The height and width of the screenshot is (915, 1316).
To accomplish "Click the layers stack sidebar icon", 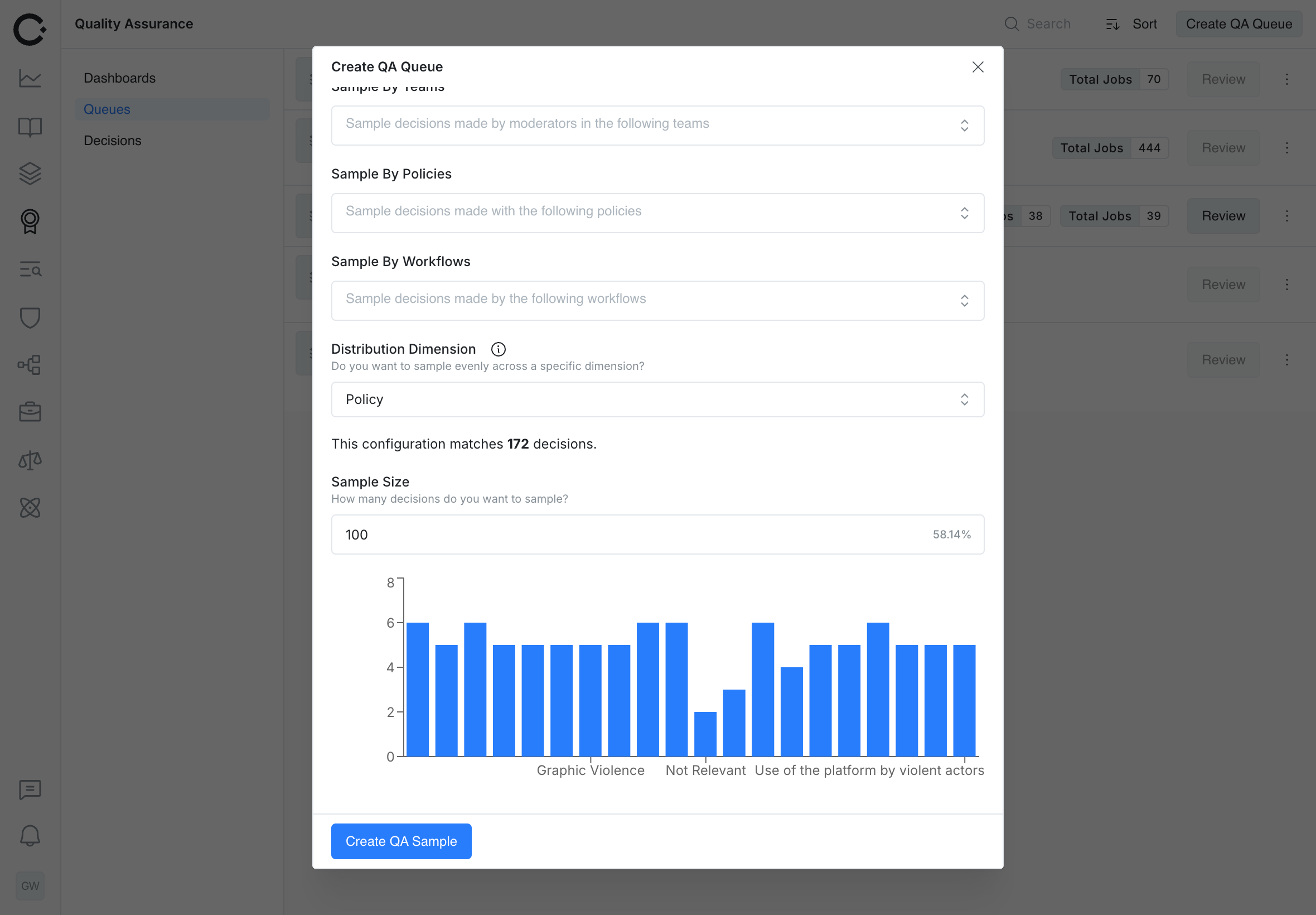I will click(30, 174).
